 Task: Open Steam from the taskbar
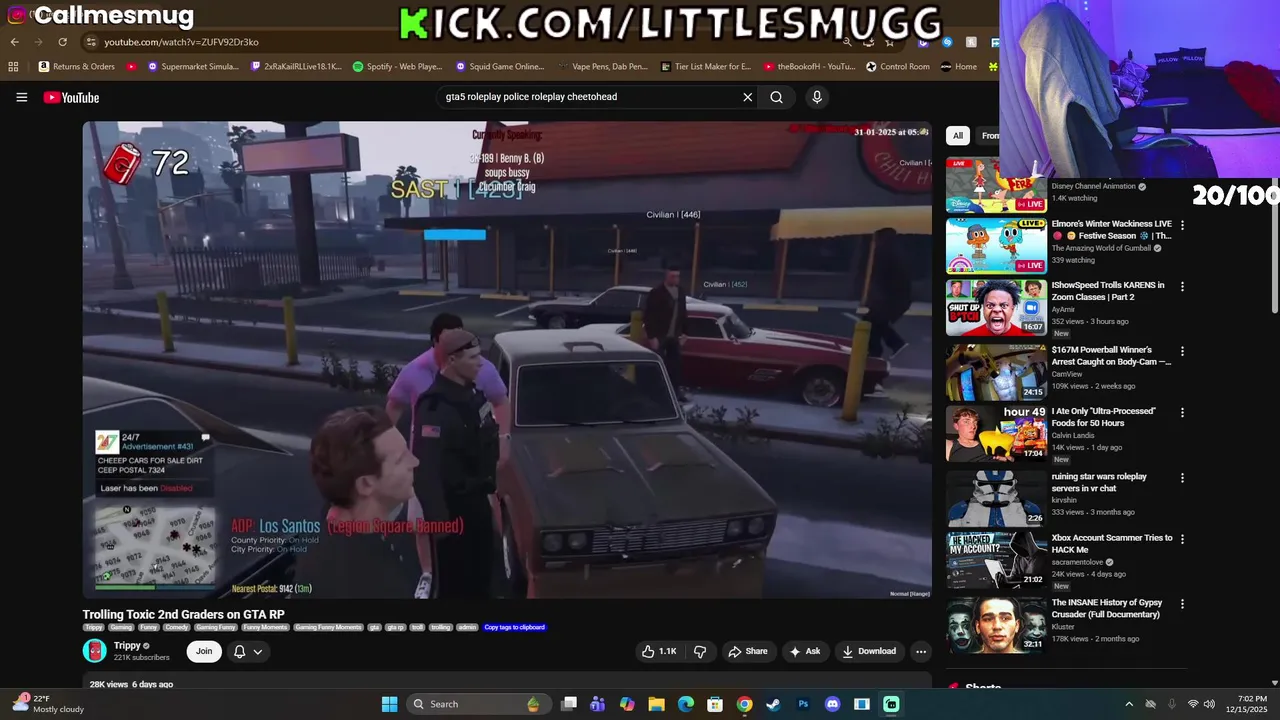coord(773,704)
